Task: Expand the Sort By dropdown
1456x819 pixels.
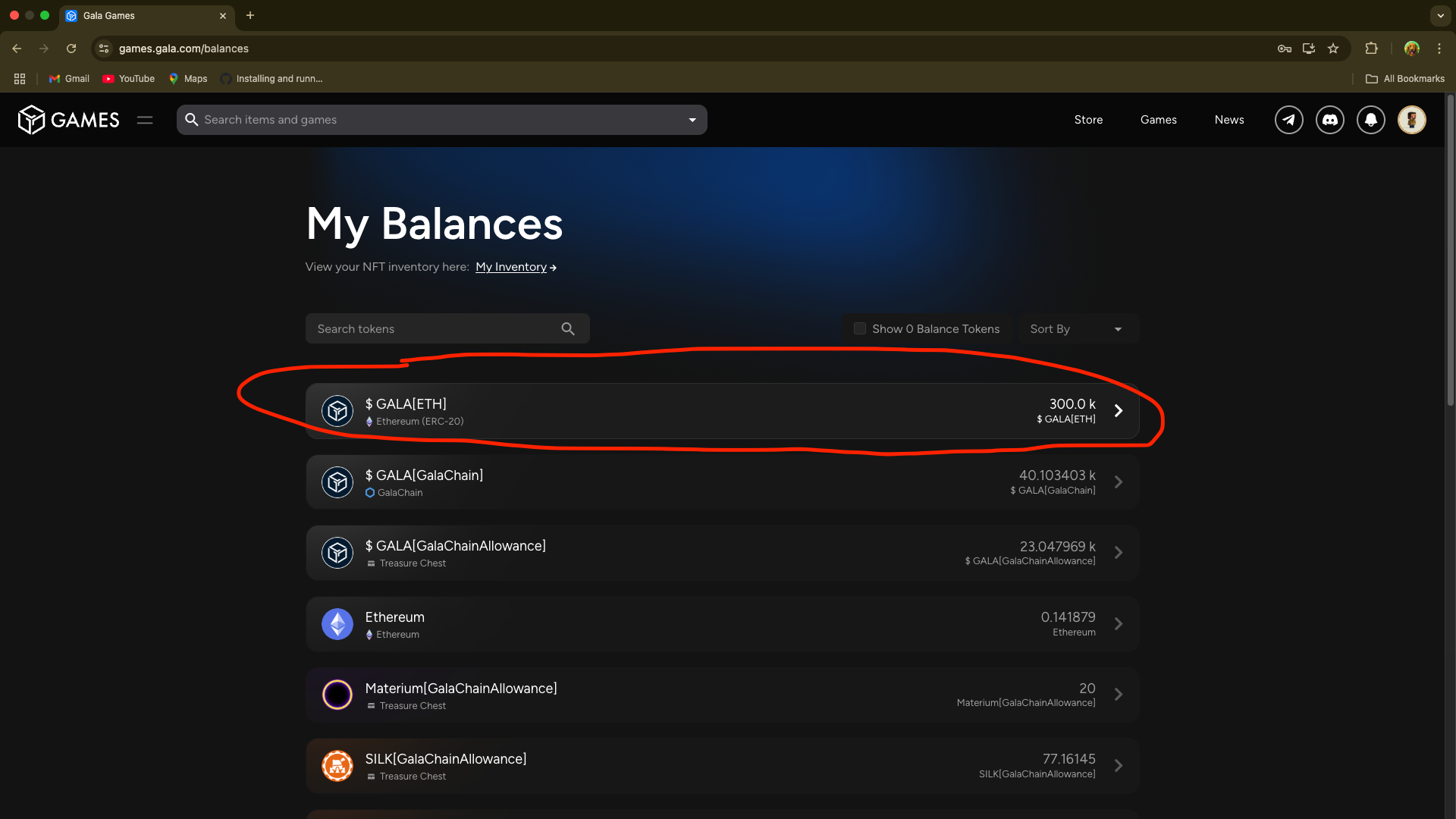Action: tap(1078, 329)
